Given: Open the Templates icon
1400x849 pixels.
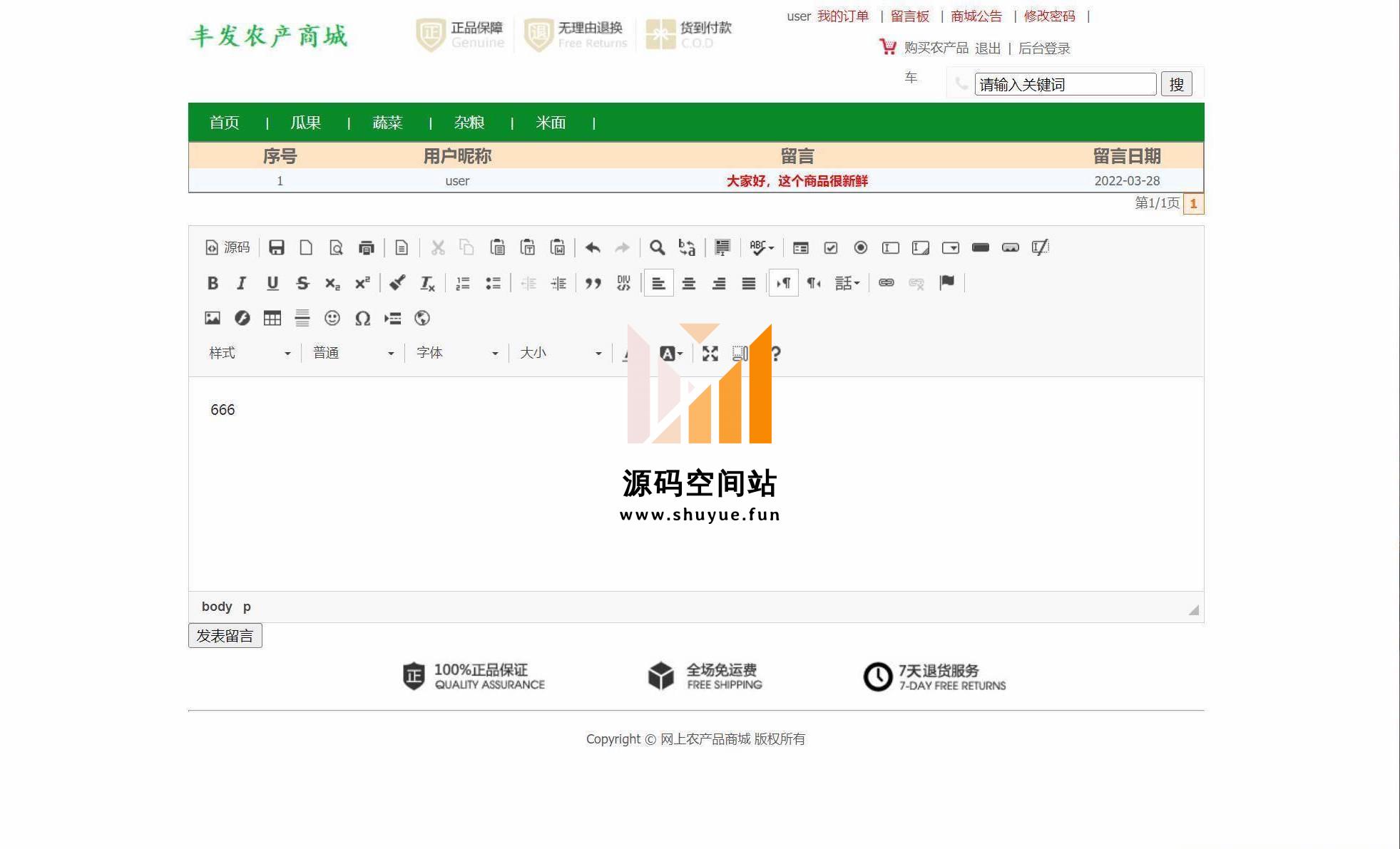Looking at the screenshot, I should pyautogui.click(x=402, y=247).
